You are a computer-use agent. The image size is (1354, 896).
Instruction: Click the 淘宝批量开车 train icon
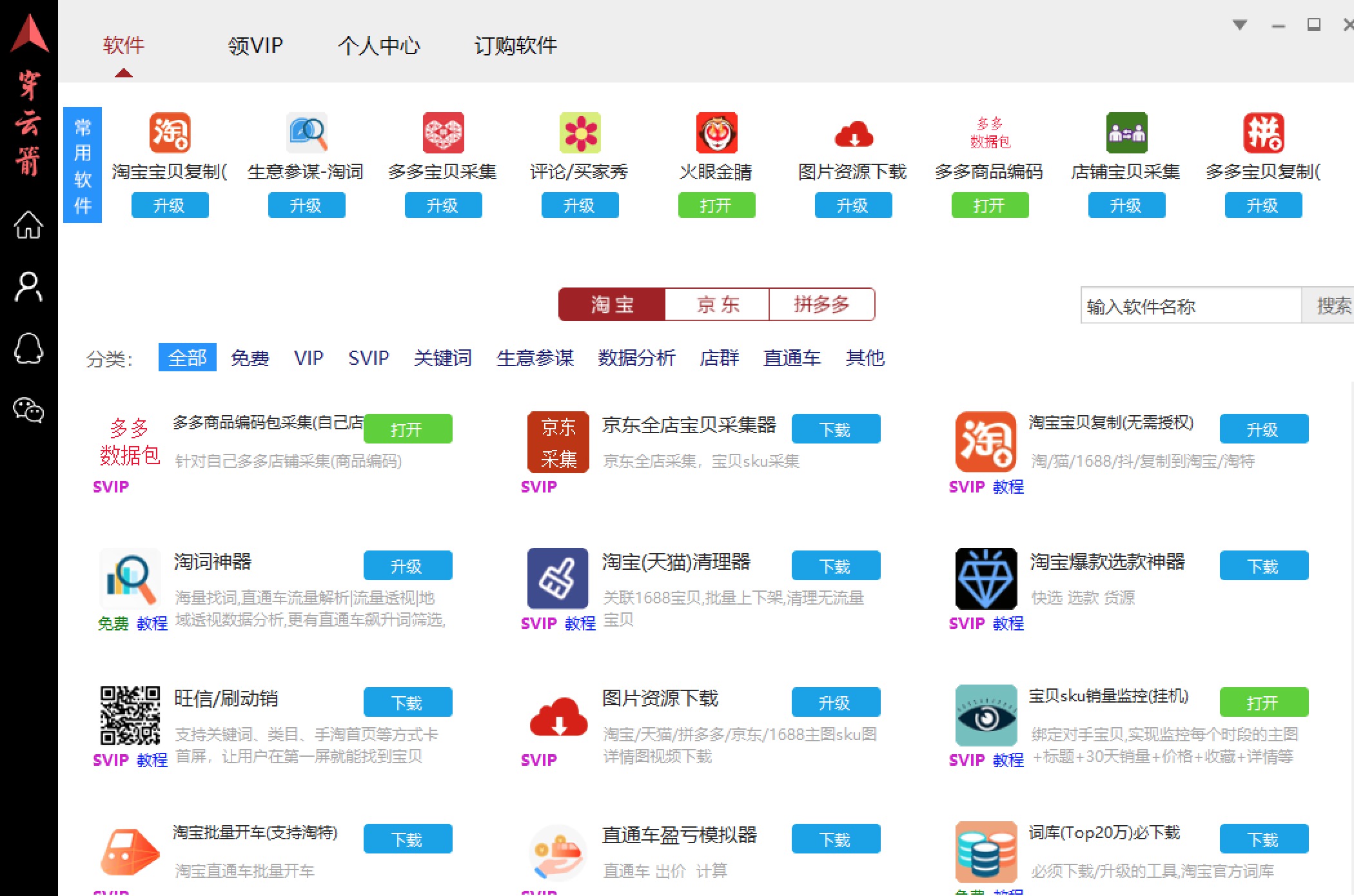click(x=130, y=852)
